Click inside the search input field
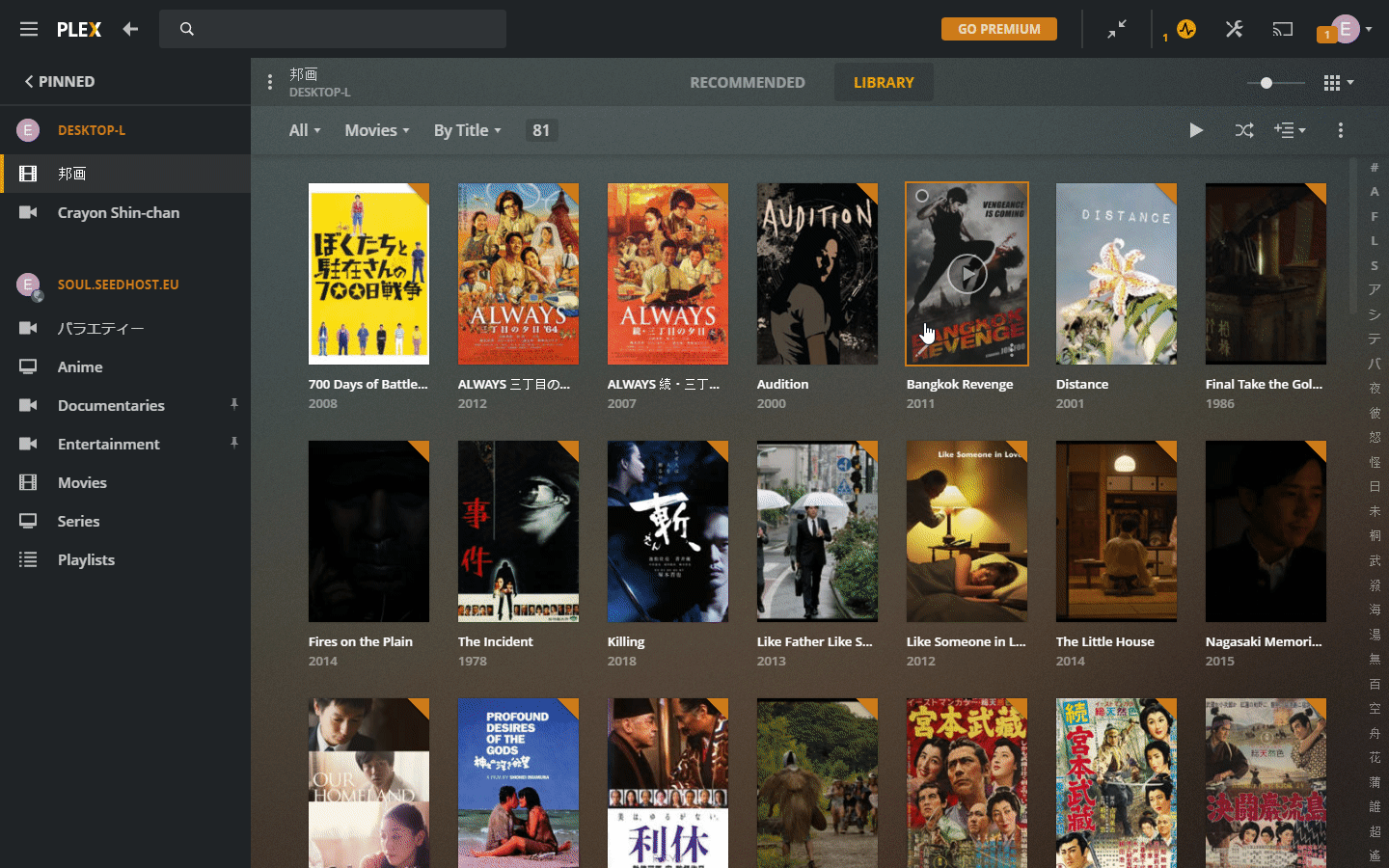 [x=333, y=29]
